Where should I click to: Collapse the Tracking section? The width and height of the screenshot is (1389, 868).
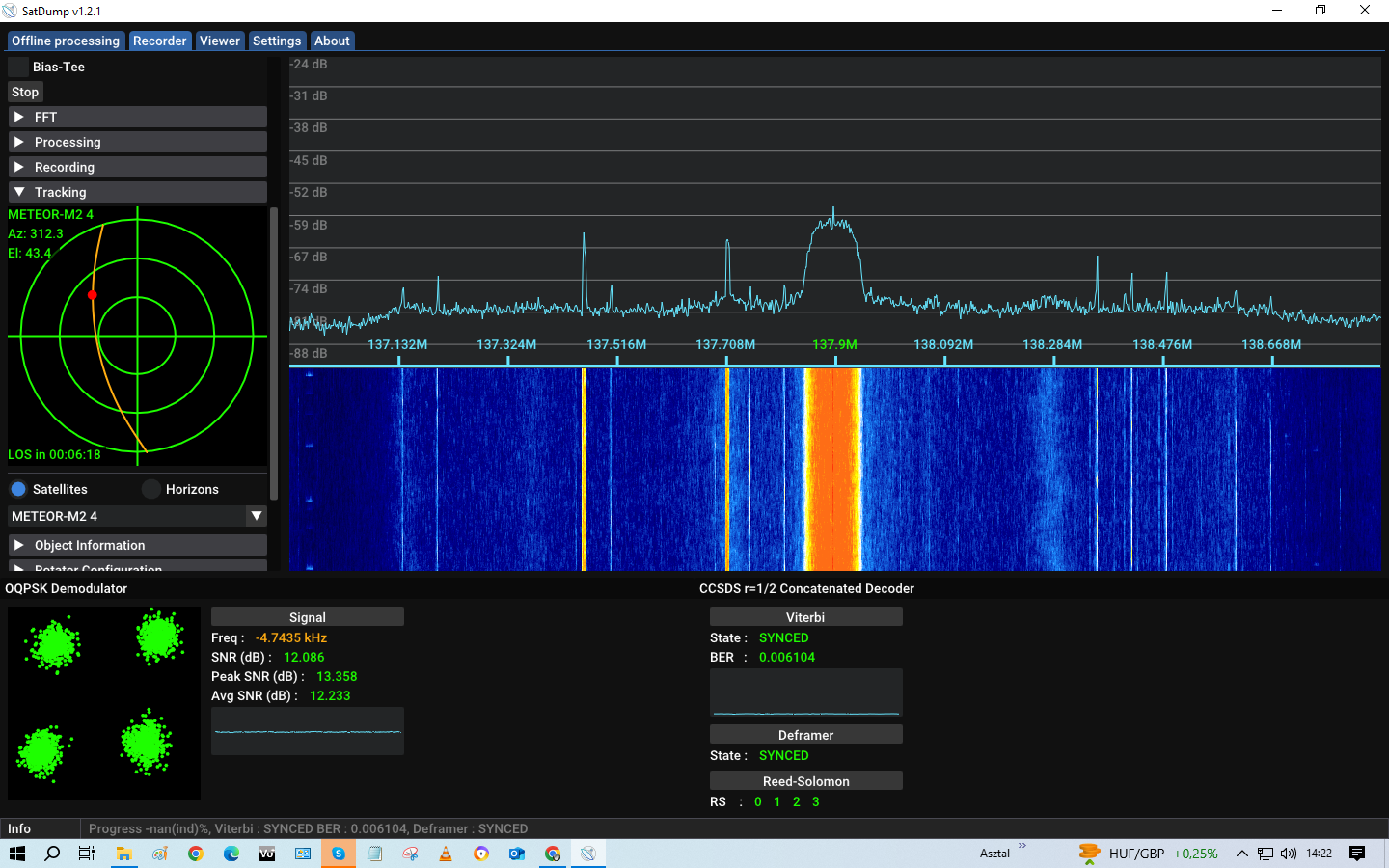137,192
